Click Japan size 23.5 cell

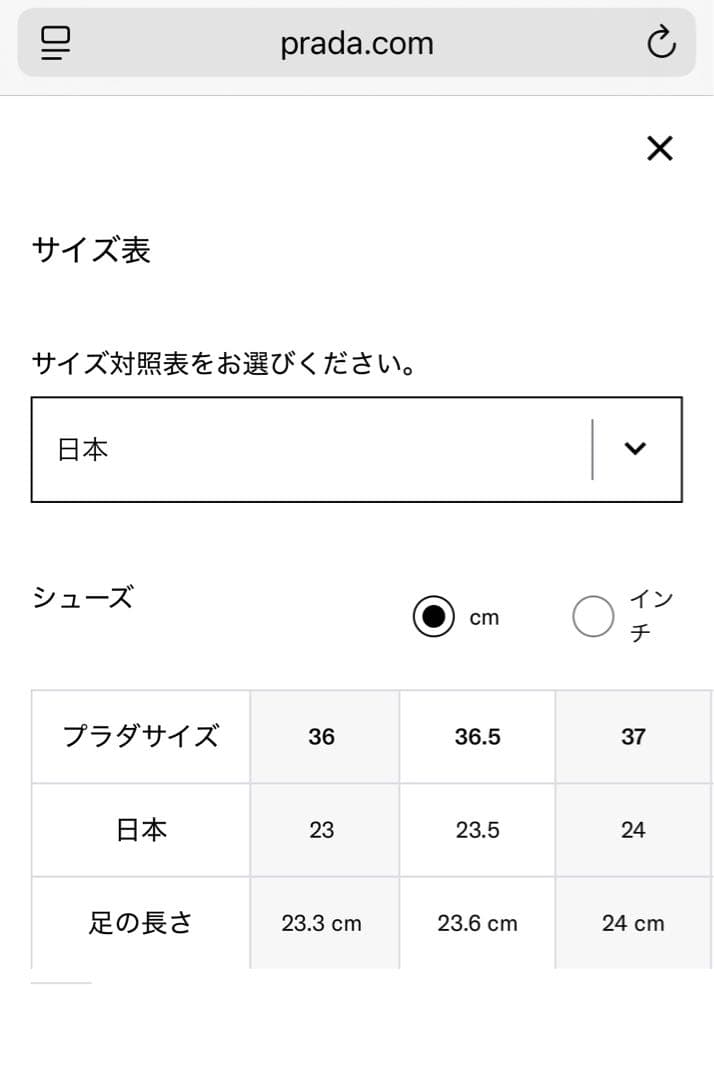pyautogui.click(x=477, y=830)
